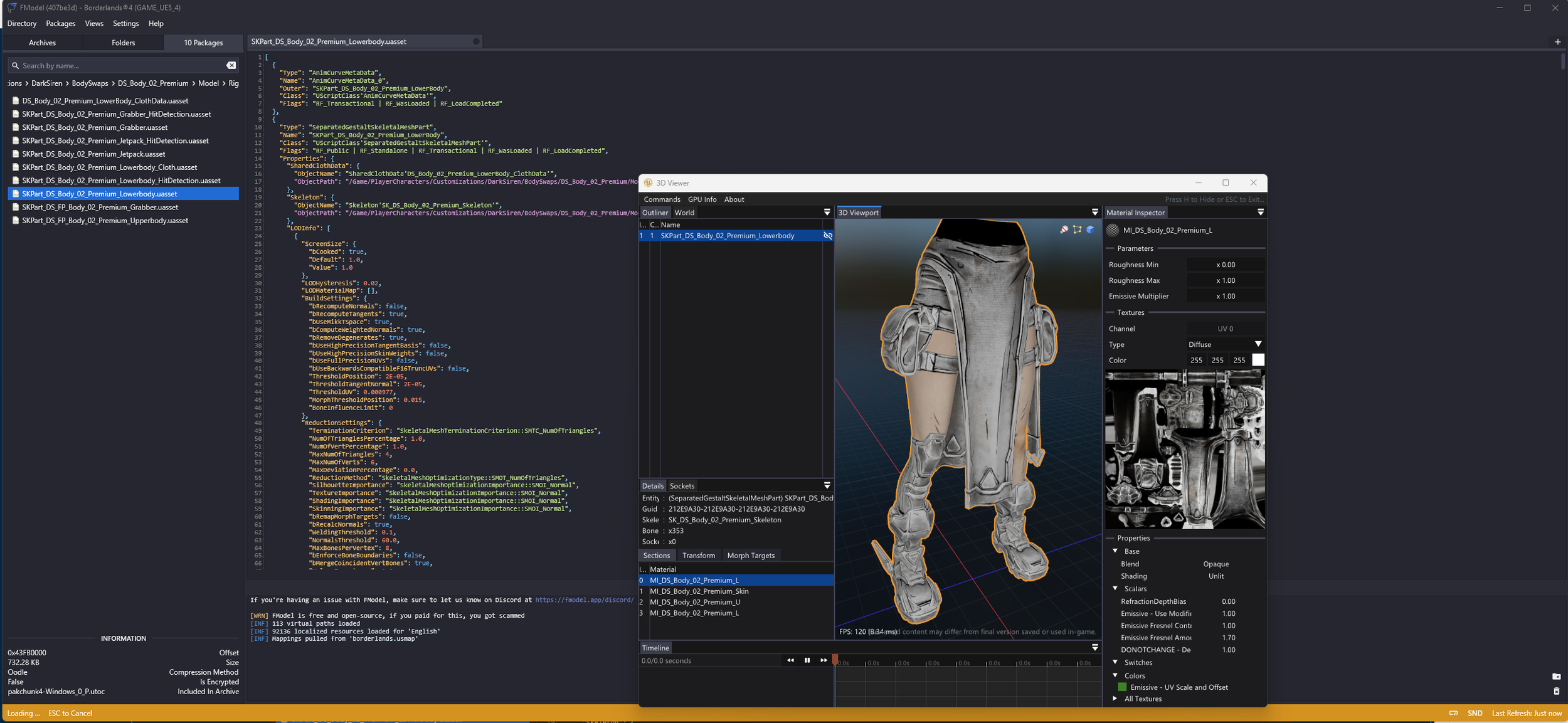Click the rewind button in Timeline
Screen dimensions: 1568x723
(x=790, y=660)
